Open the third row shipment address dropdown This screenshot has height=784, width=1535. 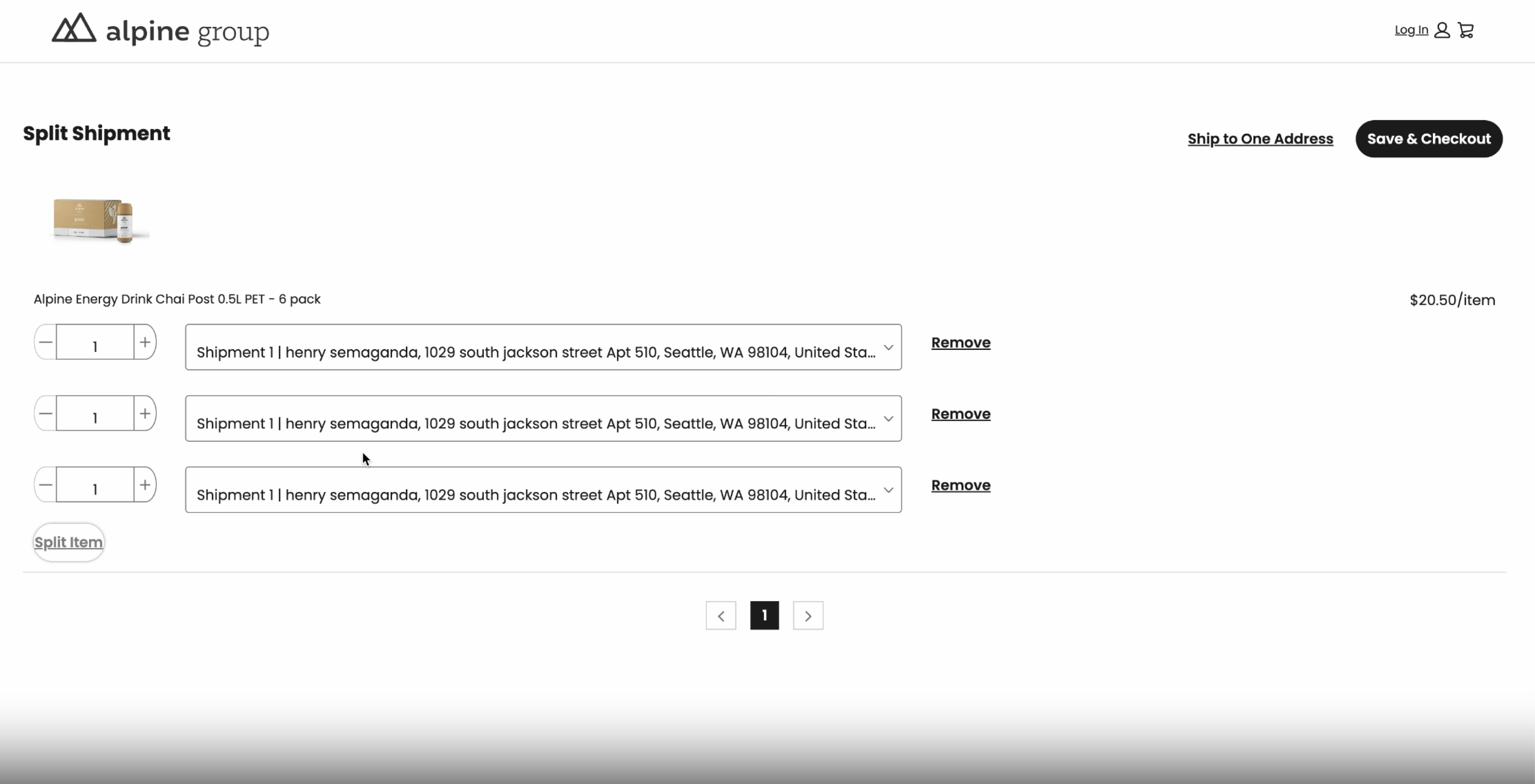543,490
